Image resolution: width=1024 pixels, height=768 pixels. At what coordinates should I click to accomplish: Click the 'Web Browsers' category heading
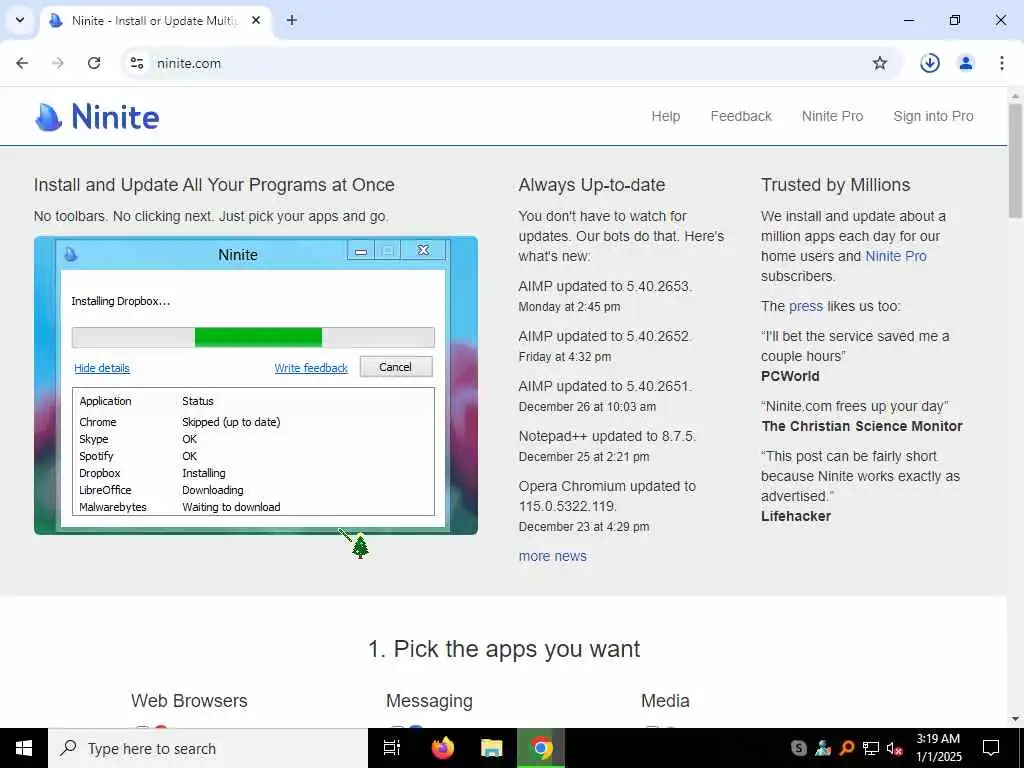(x=189, y=701)
